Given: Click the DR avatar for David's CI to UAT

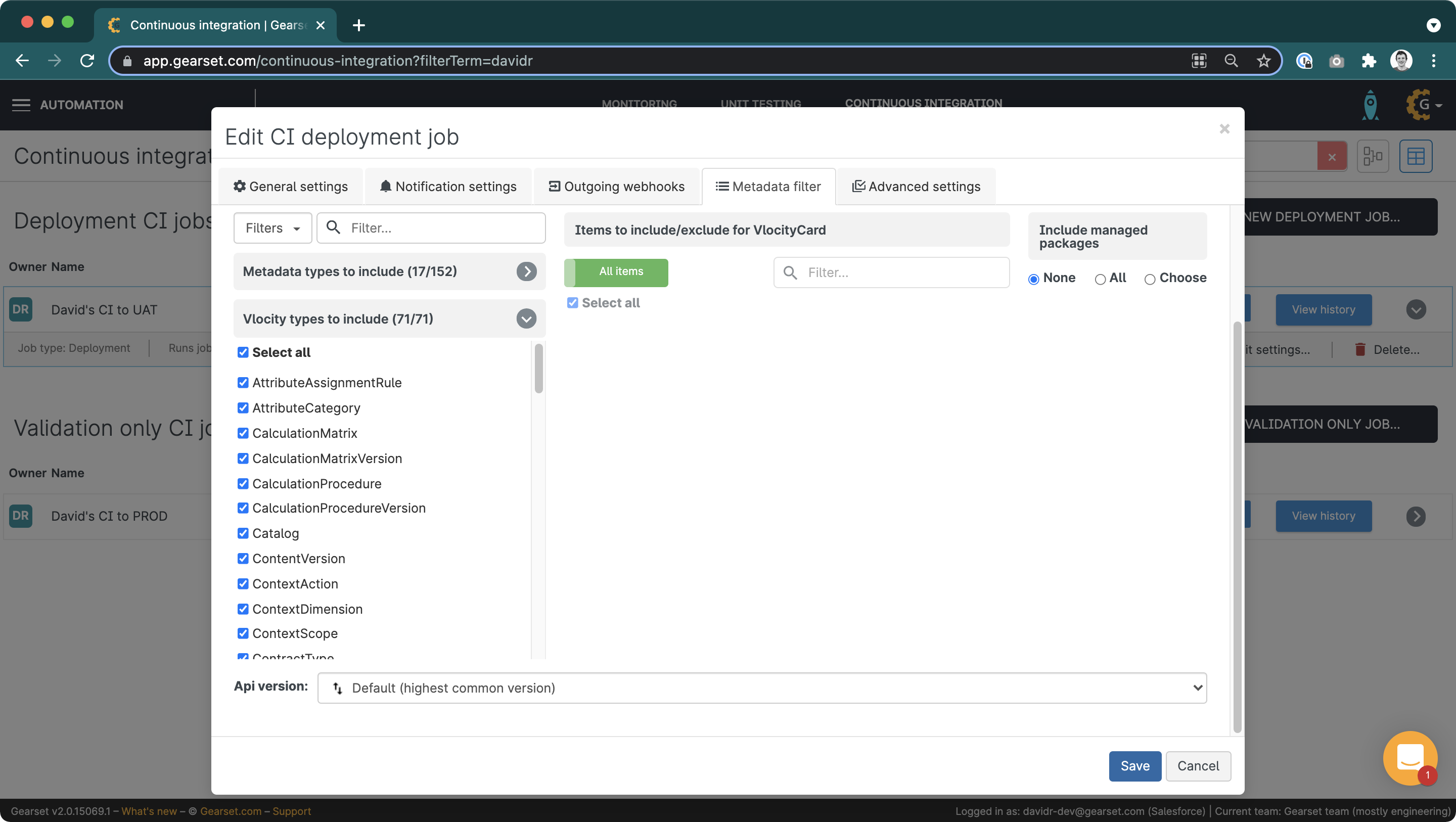Looking at the screenshot, I should tap(21, 310).
